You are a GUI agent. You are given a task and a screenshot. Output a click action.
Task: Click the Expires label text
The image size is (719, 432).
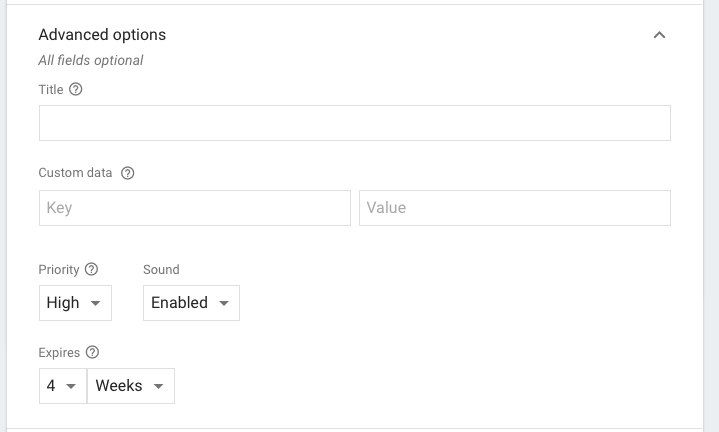point(59,353)
